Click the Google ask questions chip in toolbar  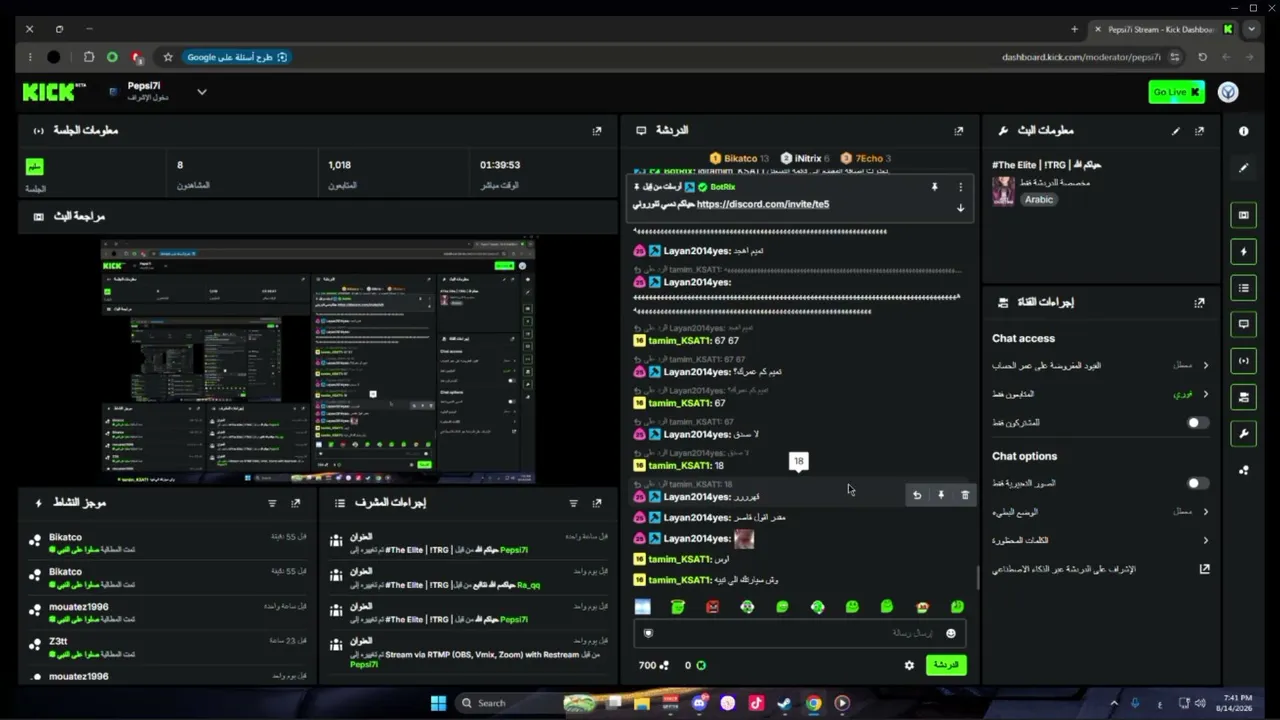coord(237,57)
